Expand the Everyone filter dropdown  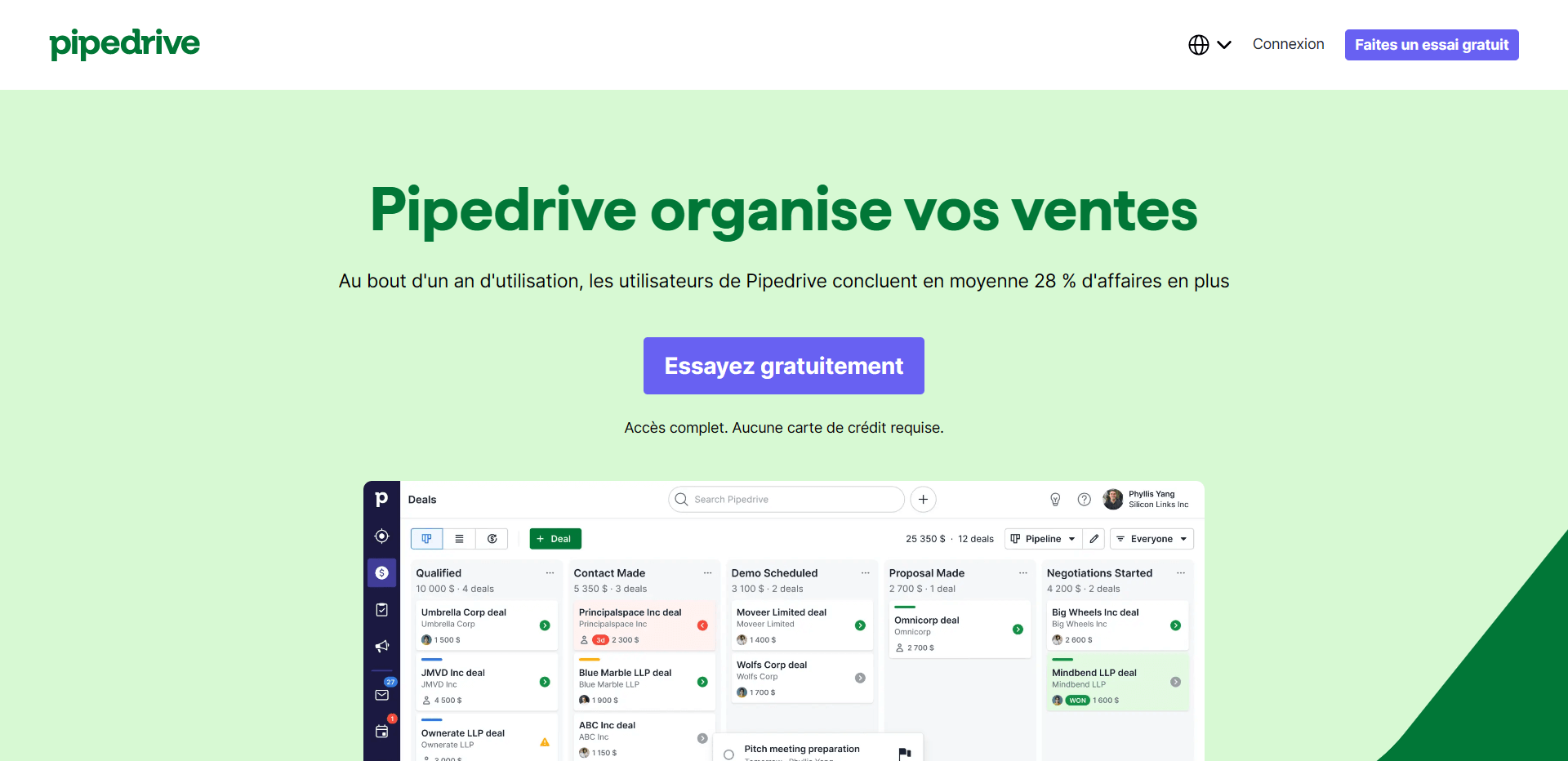[1151, 539]
